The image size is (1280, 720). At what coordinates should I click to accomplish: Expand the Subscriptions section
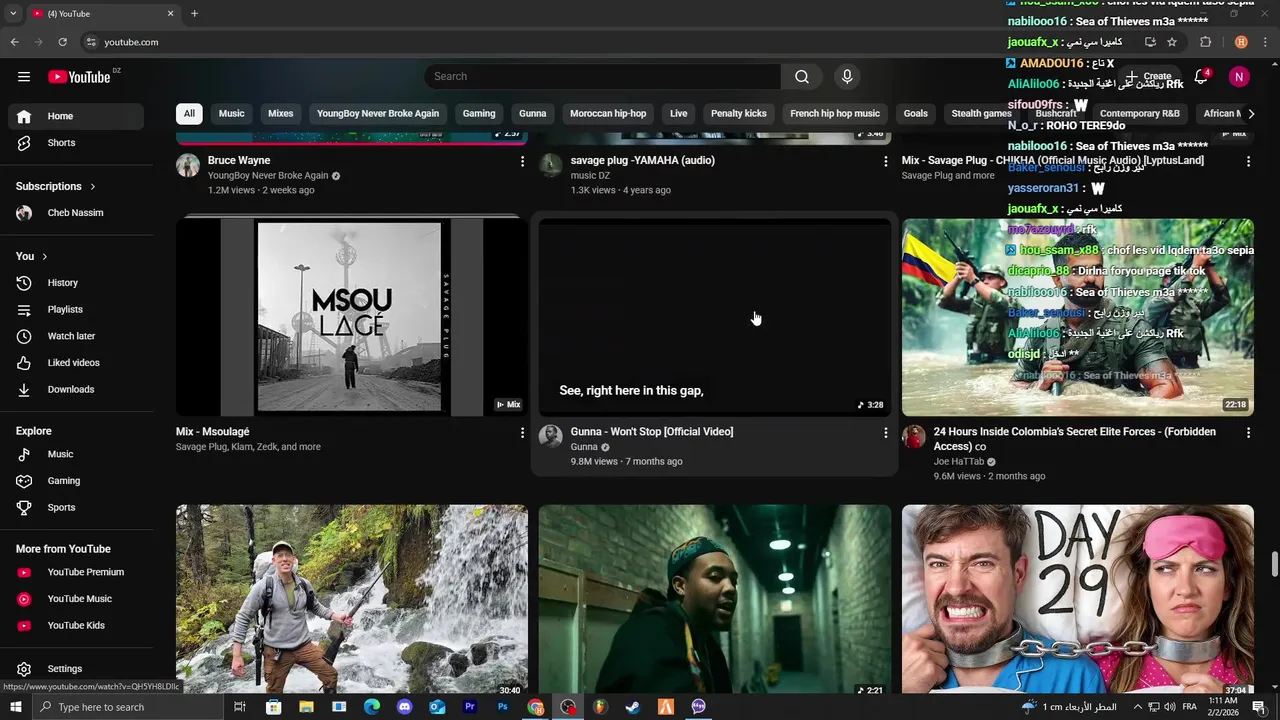pyautogui.click(x=56, y=187)
